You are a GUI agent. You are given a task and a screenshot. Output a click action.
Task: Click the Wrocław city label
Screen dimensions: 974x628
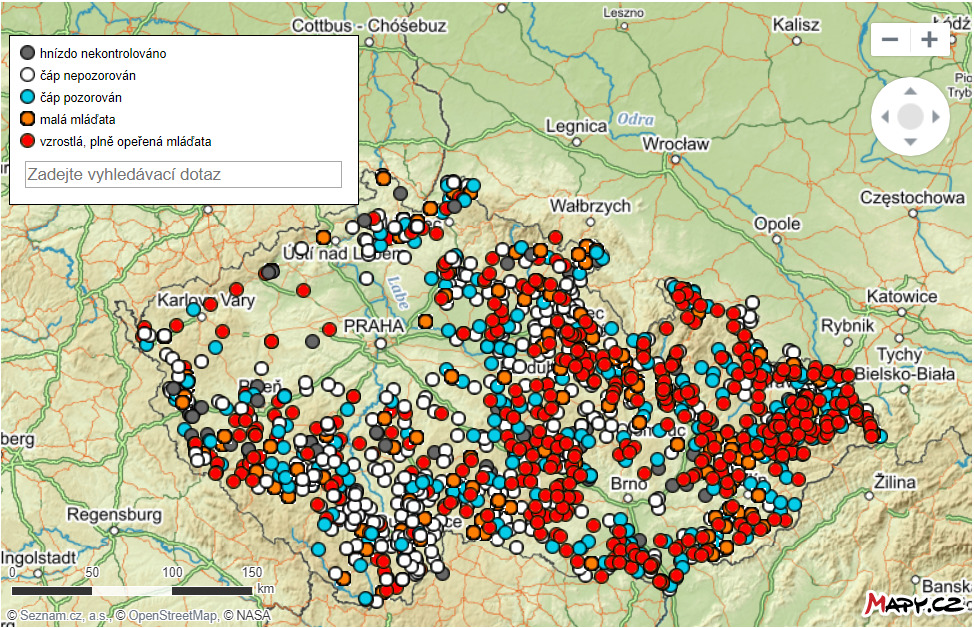pos(676,144)
